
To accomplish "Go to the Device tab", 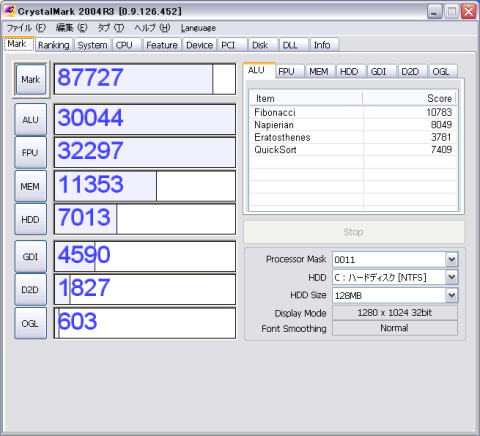I will [x=199, y=45].
